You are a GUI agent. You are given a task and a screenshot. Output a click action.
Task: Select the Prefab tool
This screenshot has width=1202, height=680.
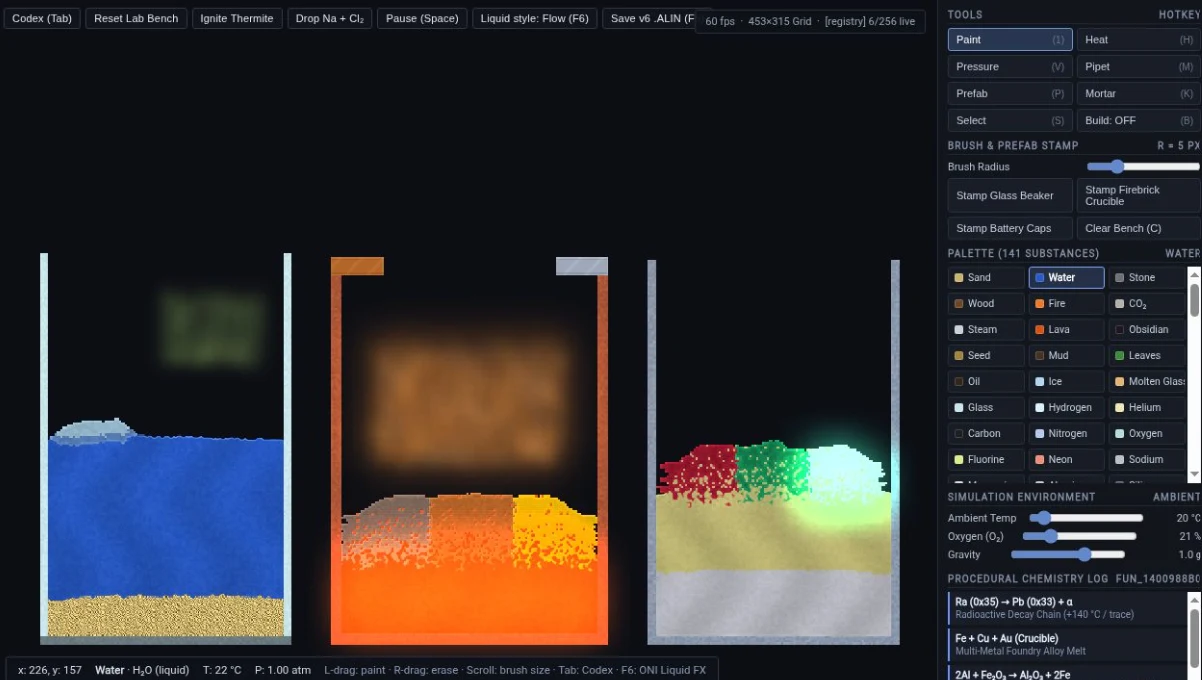(x=1010, y=93)
